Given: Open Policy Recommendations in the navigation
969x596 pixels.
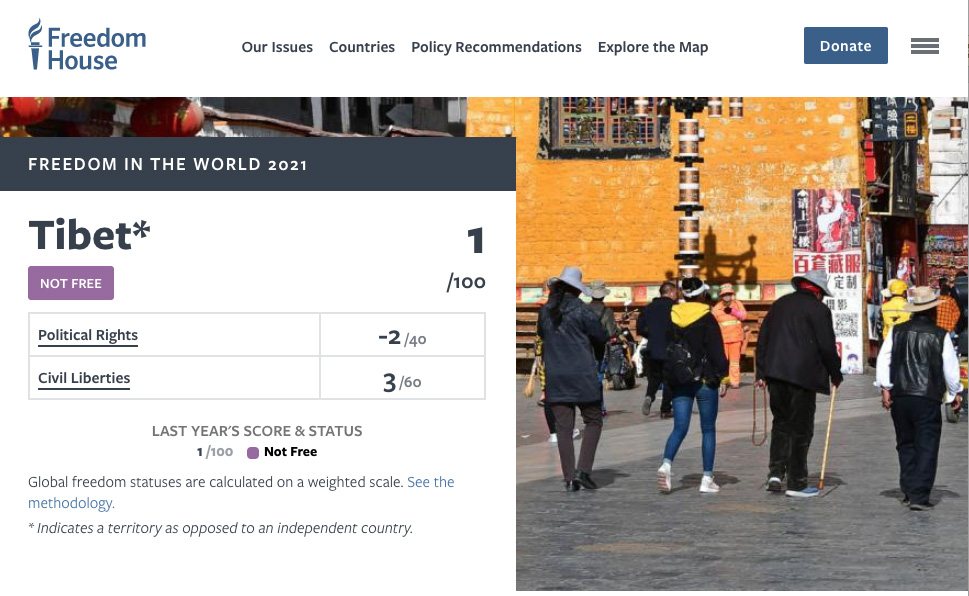Looking at the screenshot, I should point(496,47).
